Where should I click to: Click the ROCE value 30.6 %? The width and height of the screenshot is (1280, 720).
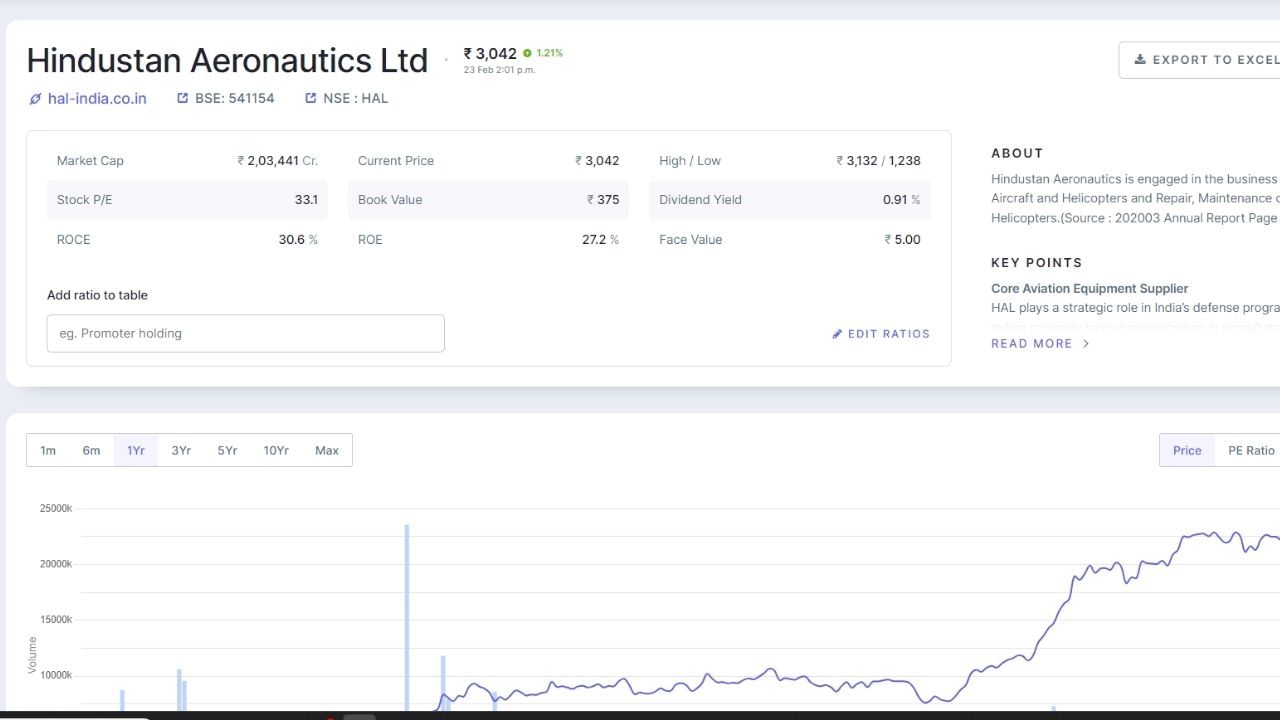tap(298, 240)
